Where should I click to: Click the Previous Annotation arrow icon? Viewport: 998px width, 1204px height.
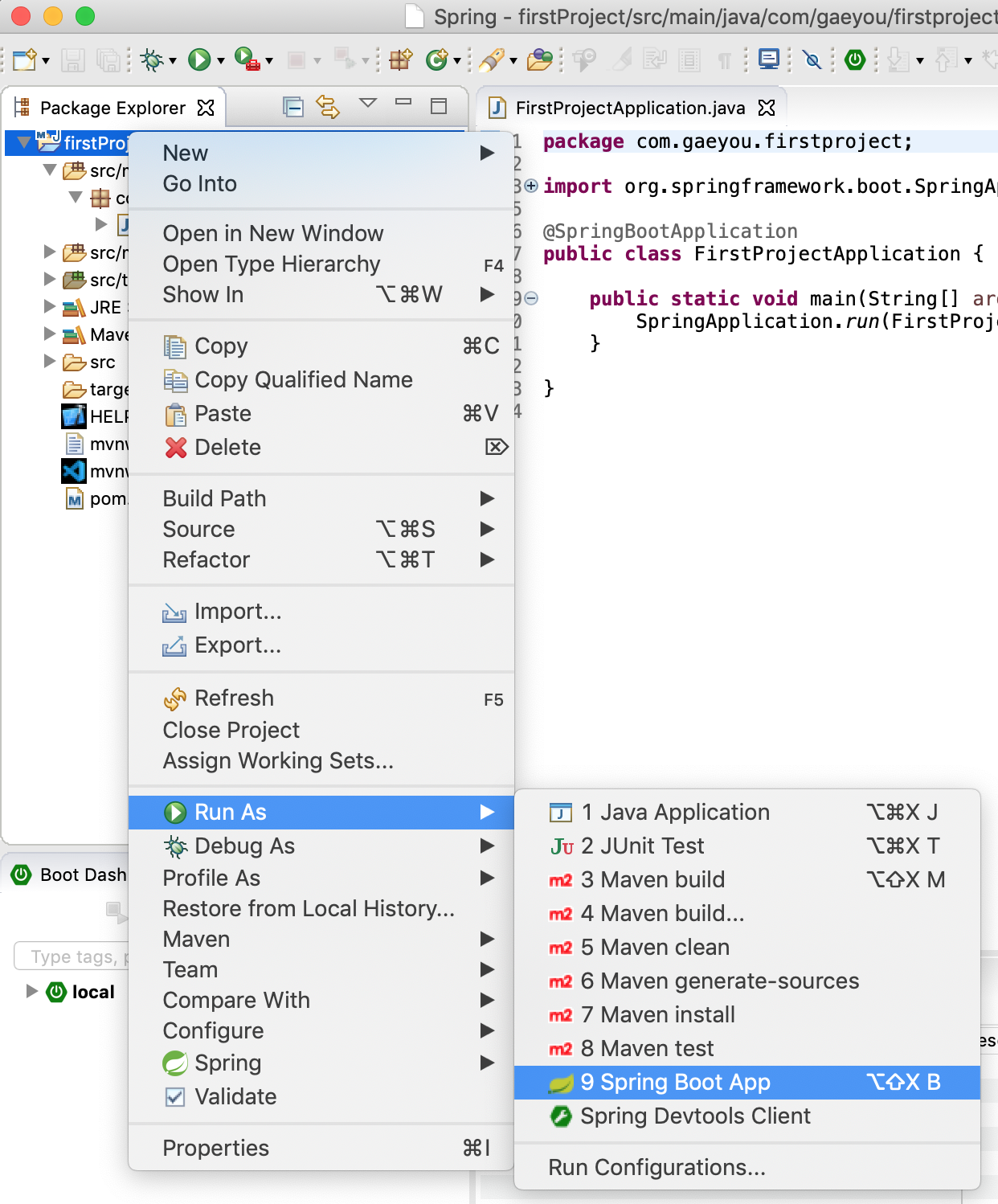(x=947, y=59)
